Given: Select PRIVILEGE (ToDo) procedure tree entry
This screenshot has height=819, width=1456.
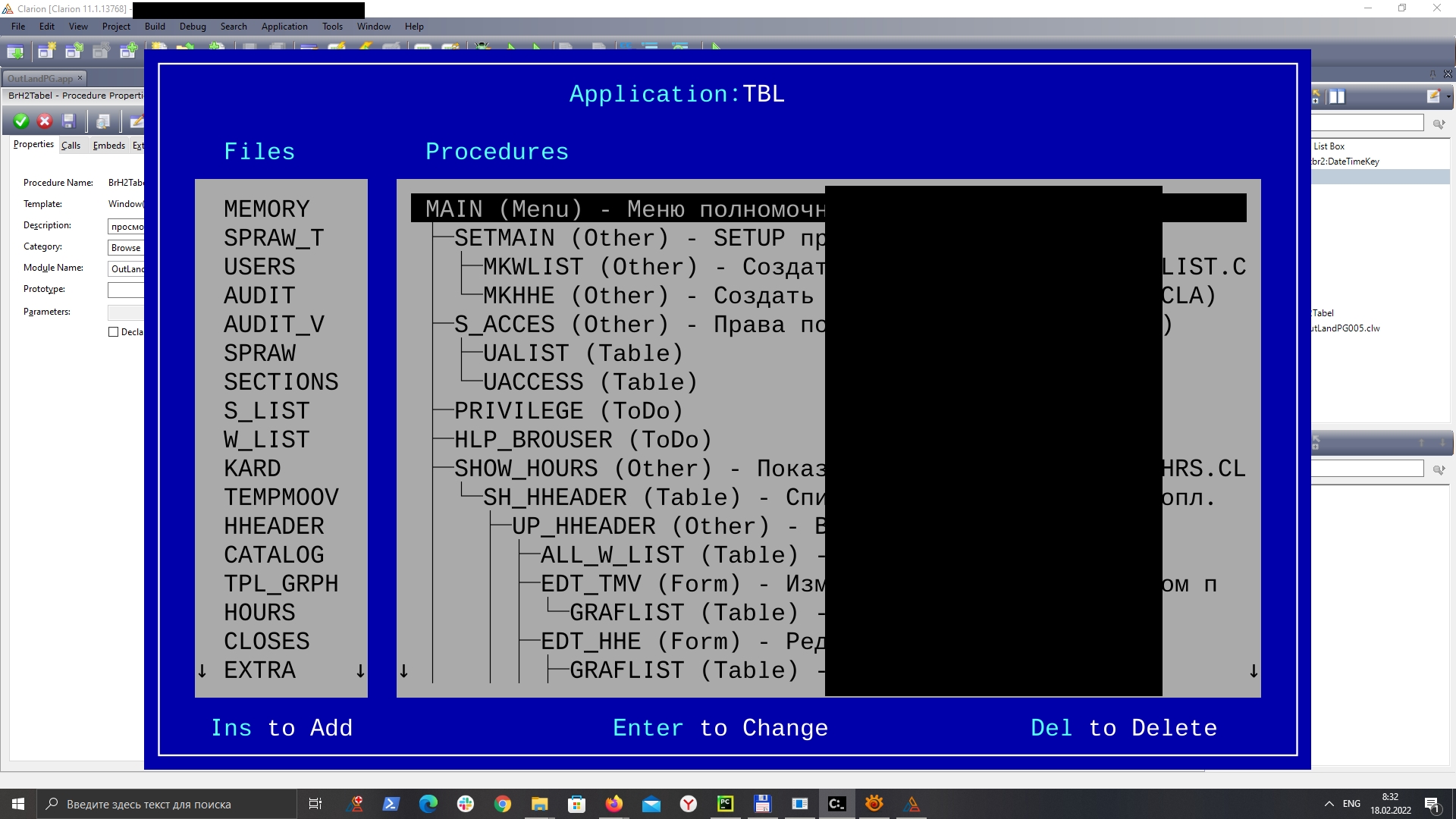Looking at the screenshot, I should [568, 410].
